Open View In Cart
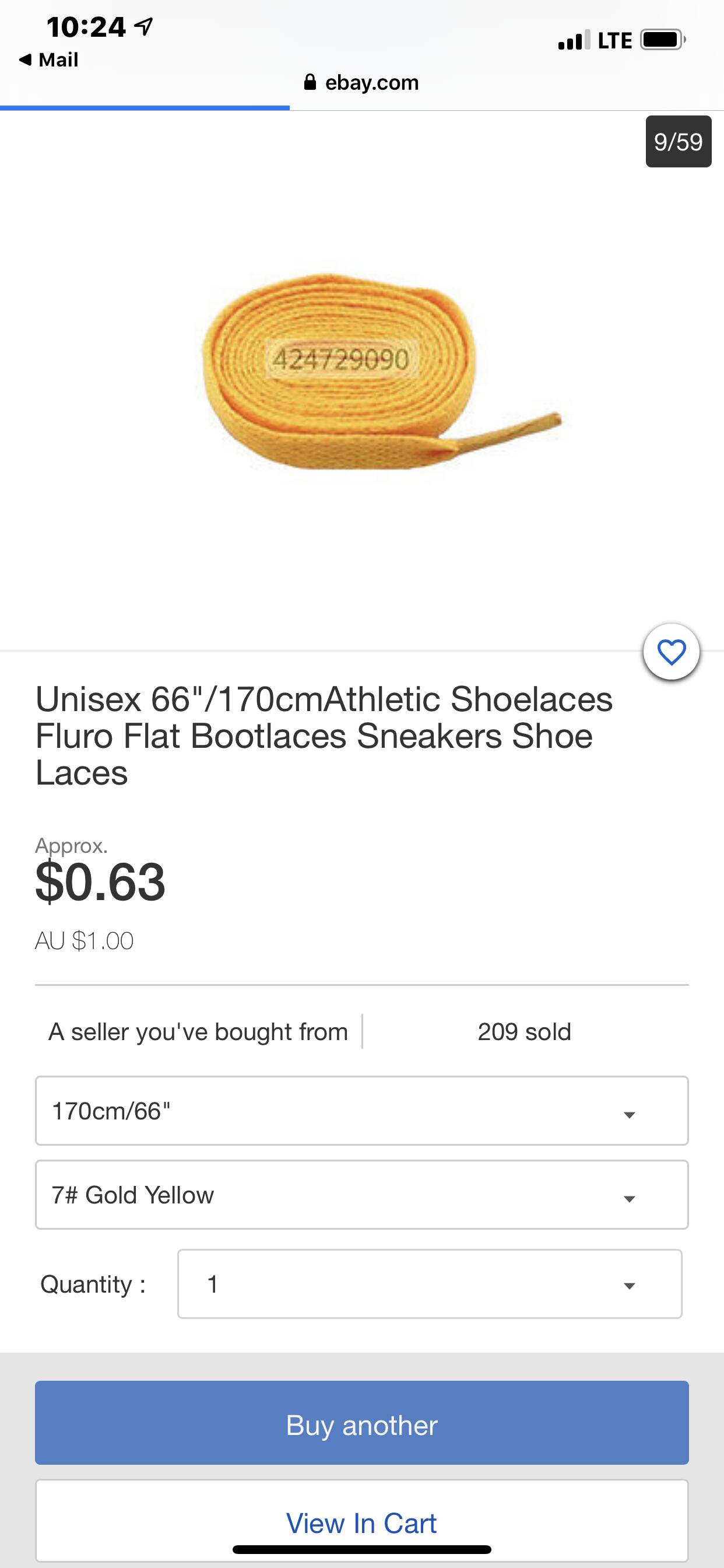Image resolution: width=724 pixels, height=1568 pixels. click(361, 1523)
